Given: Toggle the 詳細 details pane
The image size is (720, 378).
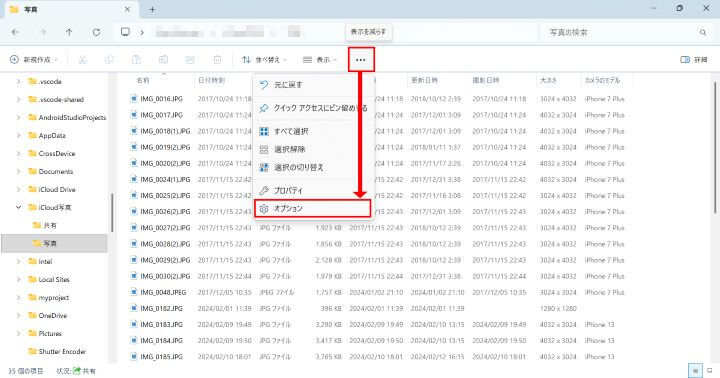Looking at the screenshot, I should point(694,60).
